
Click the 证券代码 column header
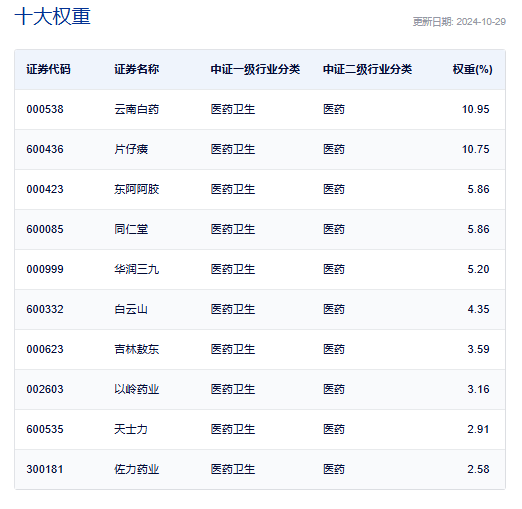coord(48,69)
